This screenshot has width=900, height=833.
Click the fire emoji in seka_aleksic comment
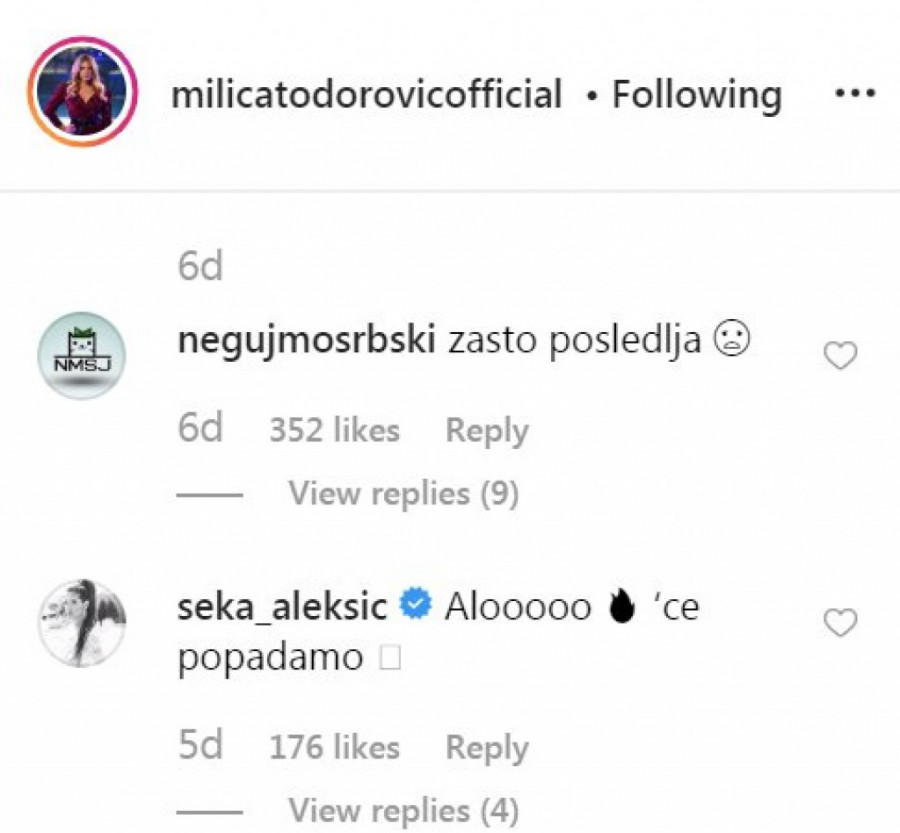(622, 606)
